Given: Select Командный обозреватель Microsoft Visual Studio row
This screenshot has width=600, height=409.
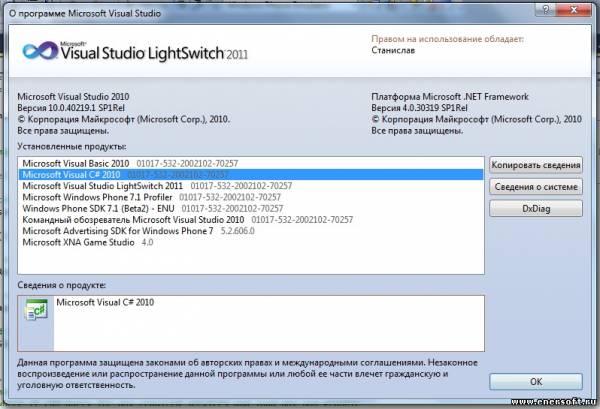Looking at the screenshot, I should tap(251, 220).
